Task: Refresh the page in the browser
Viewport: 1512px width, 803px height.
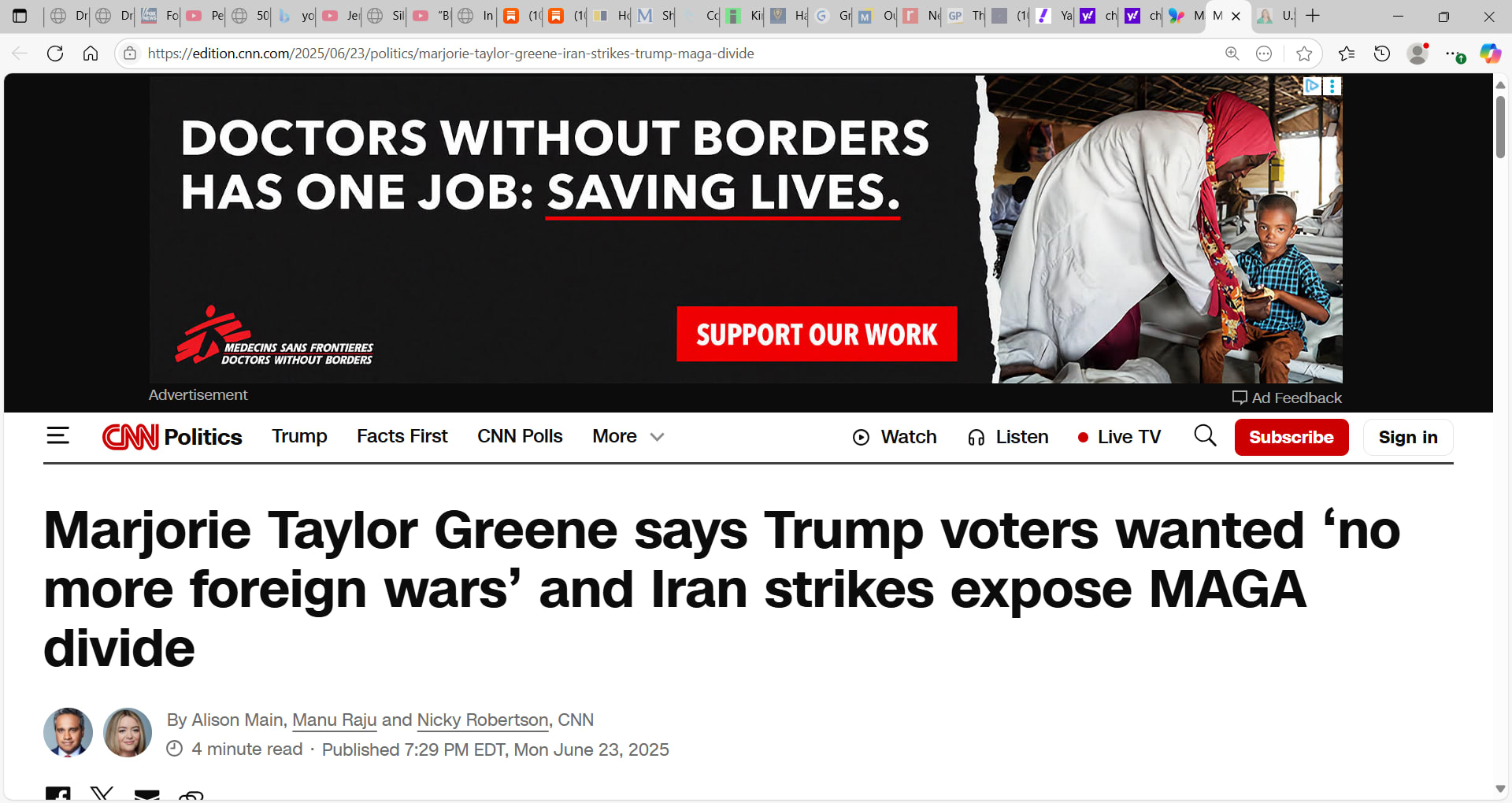Action: click(x=55, y=54)
